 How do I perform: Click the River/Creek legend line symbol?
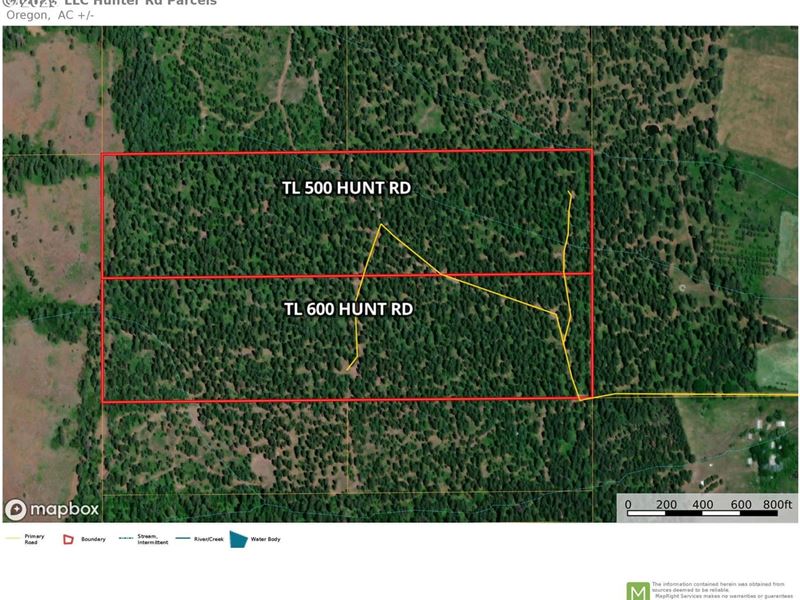pos(186,539)
